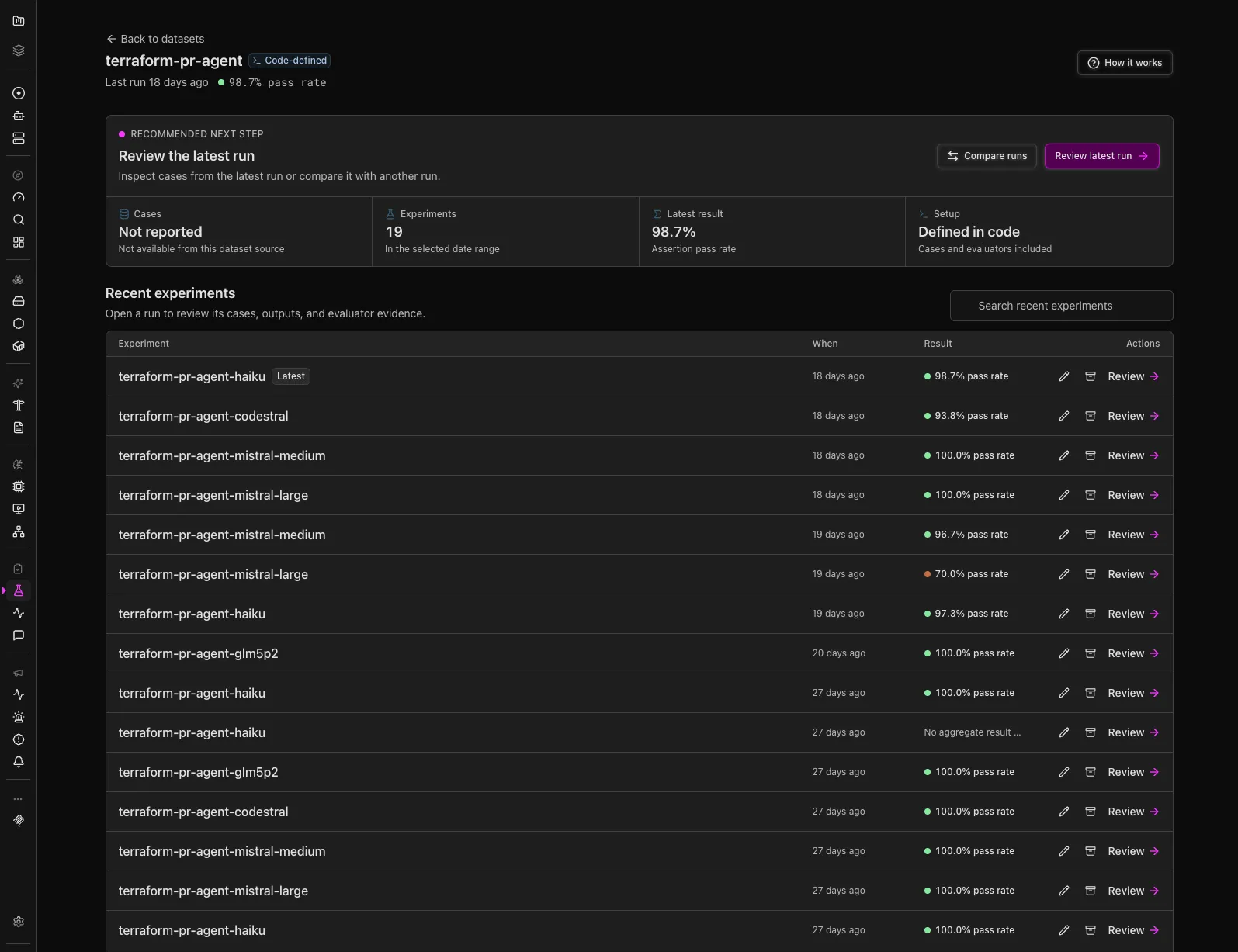Select the Experiments count card showing 19

[505, 231]
